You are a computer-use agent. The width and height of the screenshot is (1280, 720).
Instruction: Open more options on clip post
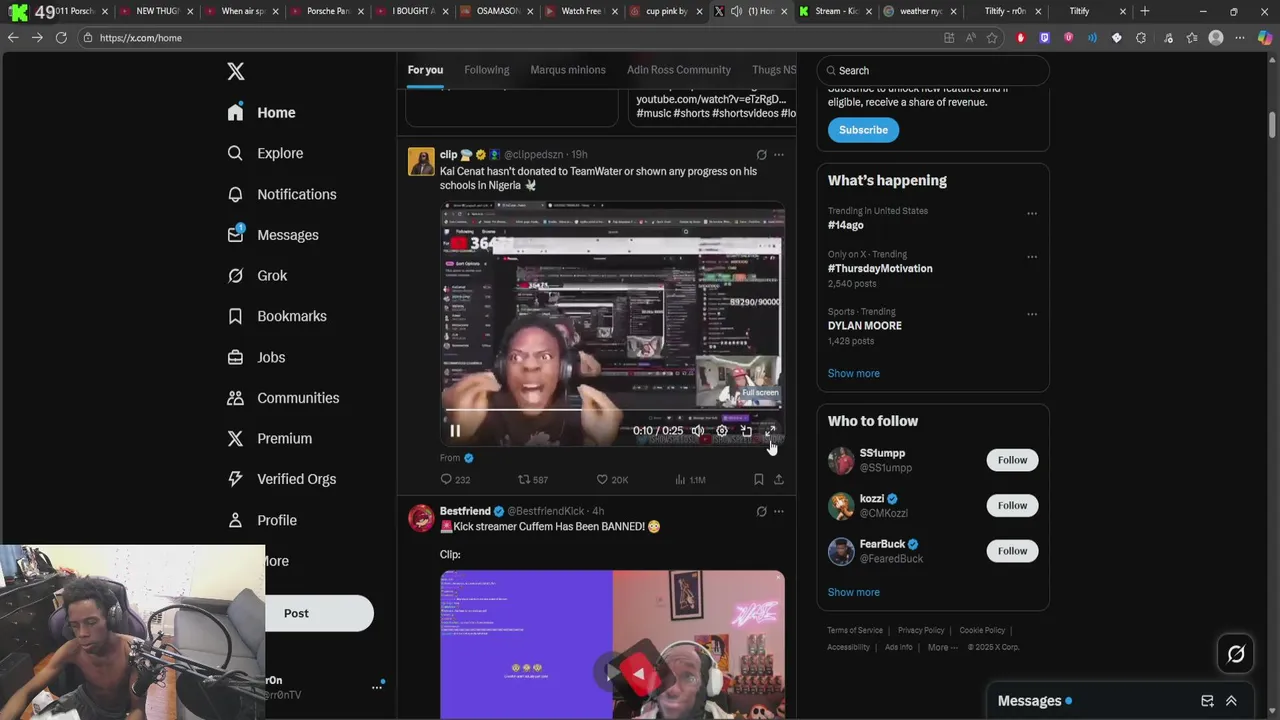tap(779, 155)
